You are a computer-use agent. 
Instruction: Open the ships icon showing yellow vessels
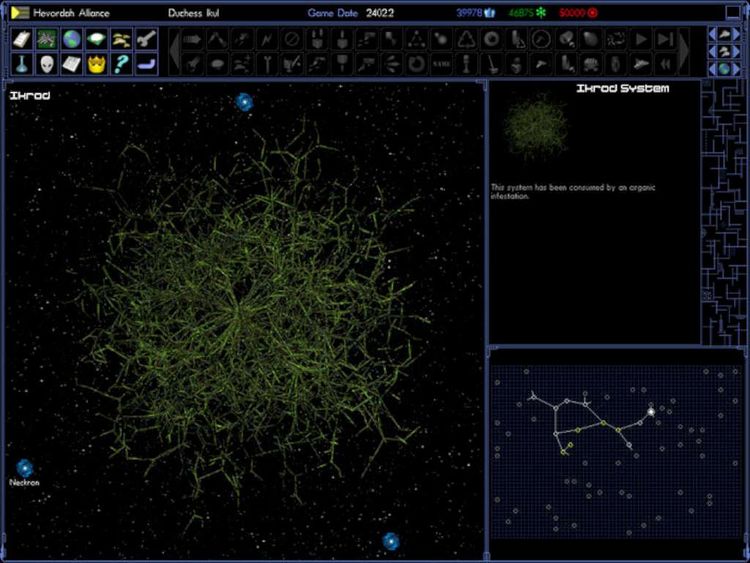coord(123,40)
